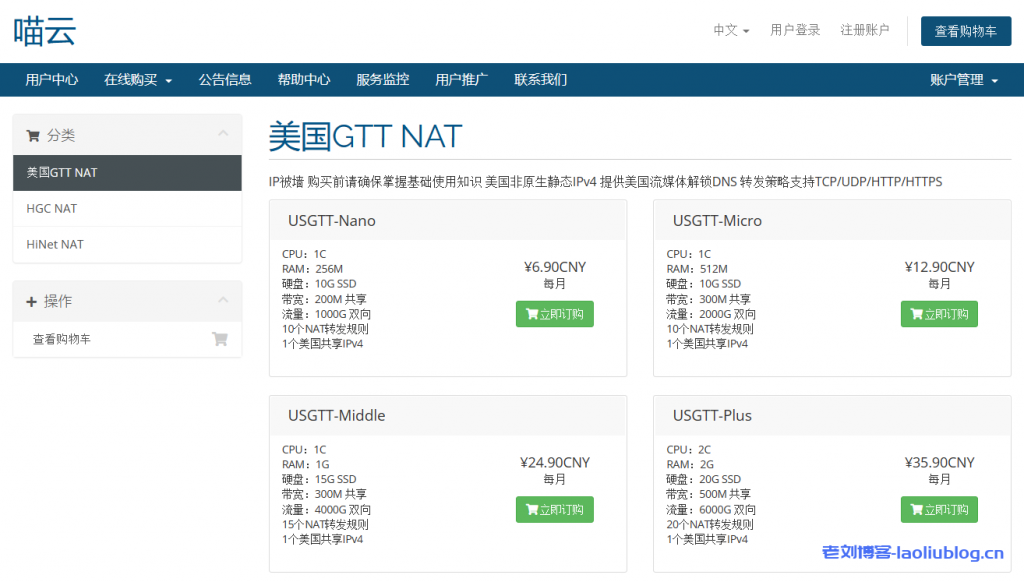Viewport: 1024px width, 582px height.
Task: Open the 账户管理 dropdown
Action: [x=964, y=80]
